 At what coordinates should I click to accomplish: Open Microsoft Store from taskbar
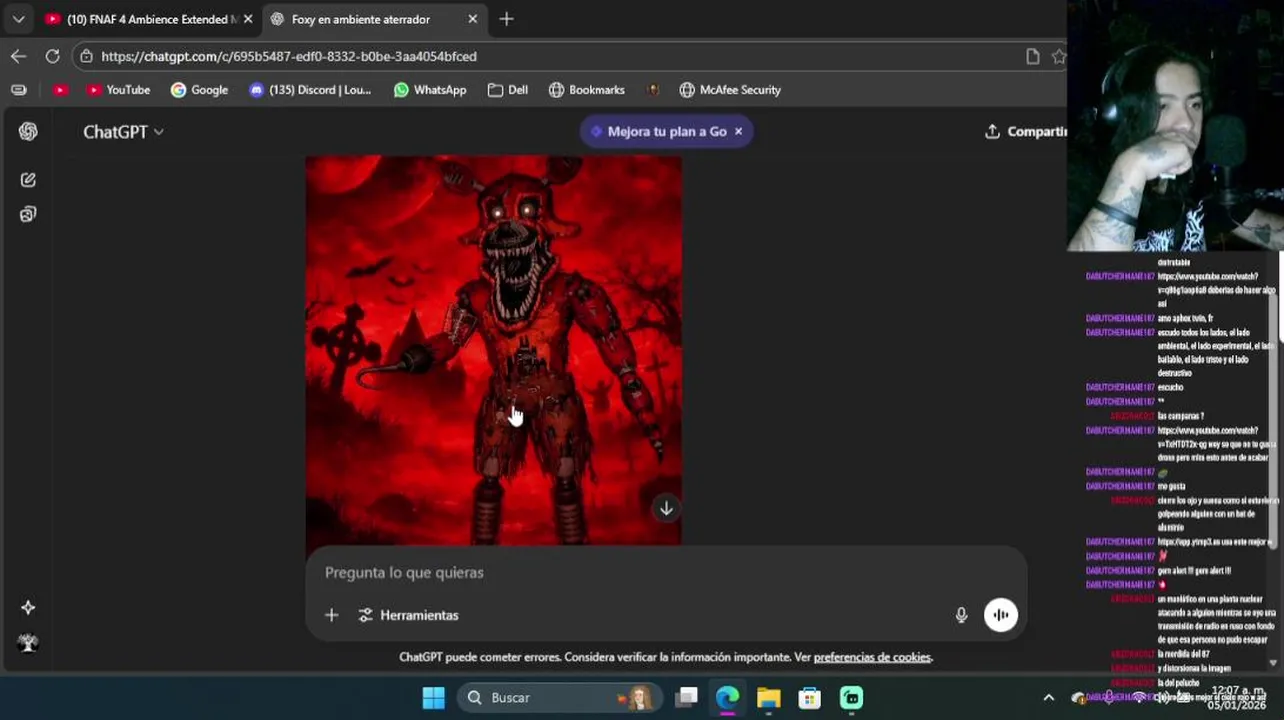click(x=809, y=697)
